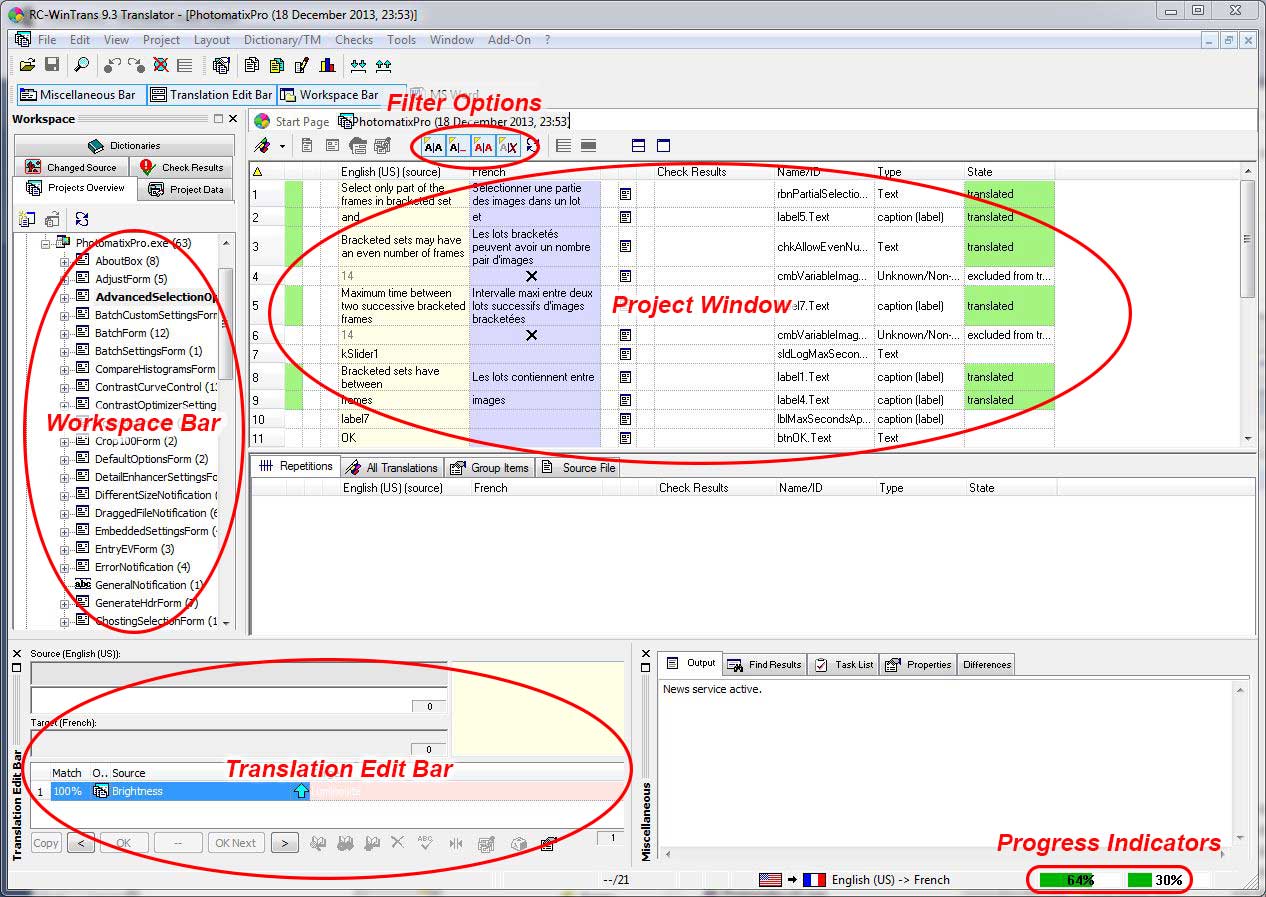Expand the AboutBox (8) tree node
Screen dimensions: 1266x897
point(65,261)
